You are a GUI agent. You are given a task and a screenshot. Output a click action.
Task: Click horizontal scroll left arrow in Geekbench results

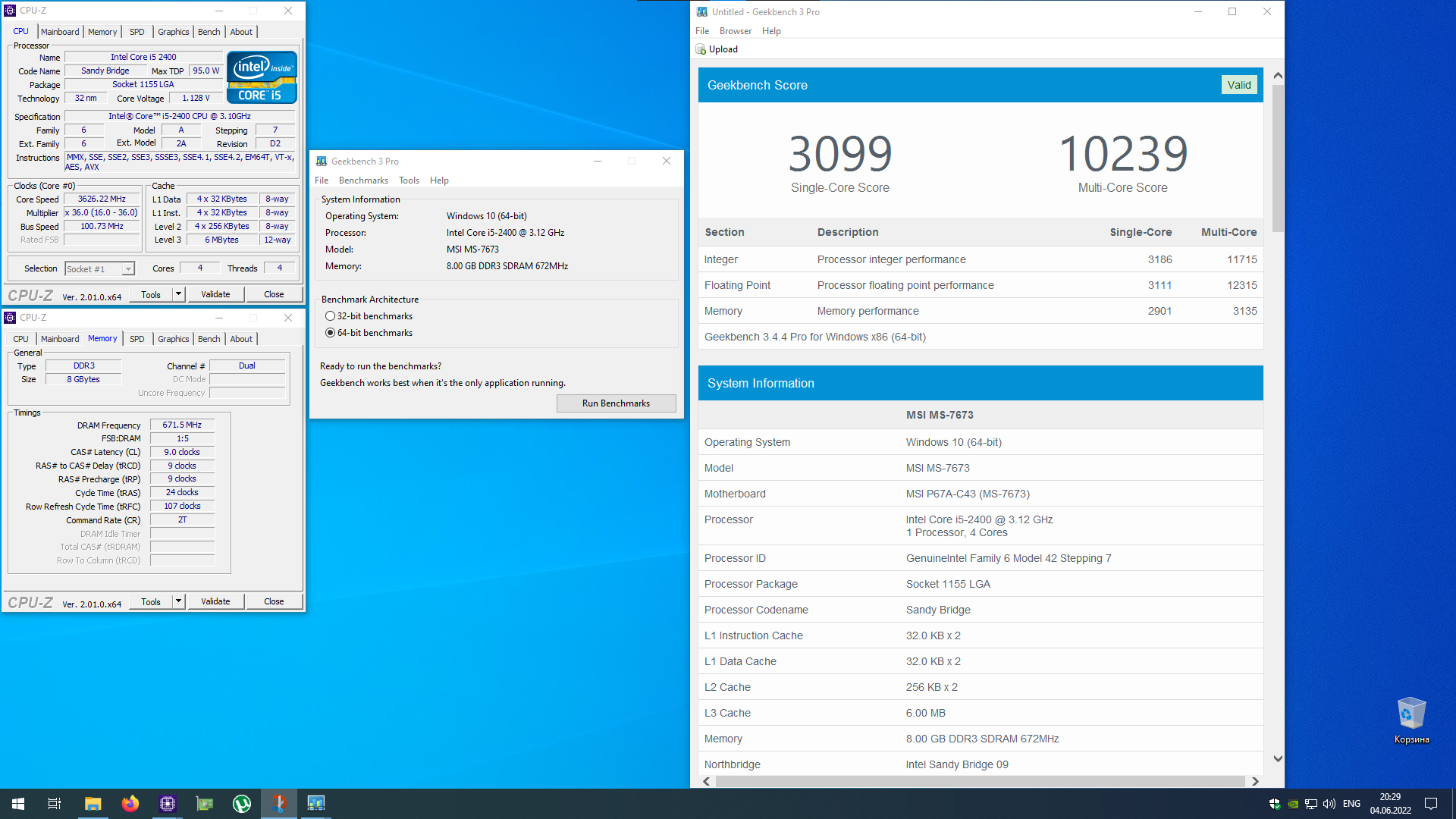pyautogui.click(x=707, y=781)
